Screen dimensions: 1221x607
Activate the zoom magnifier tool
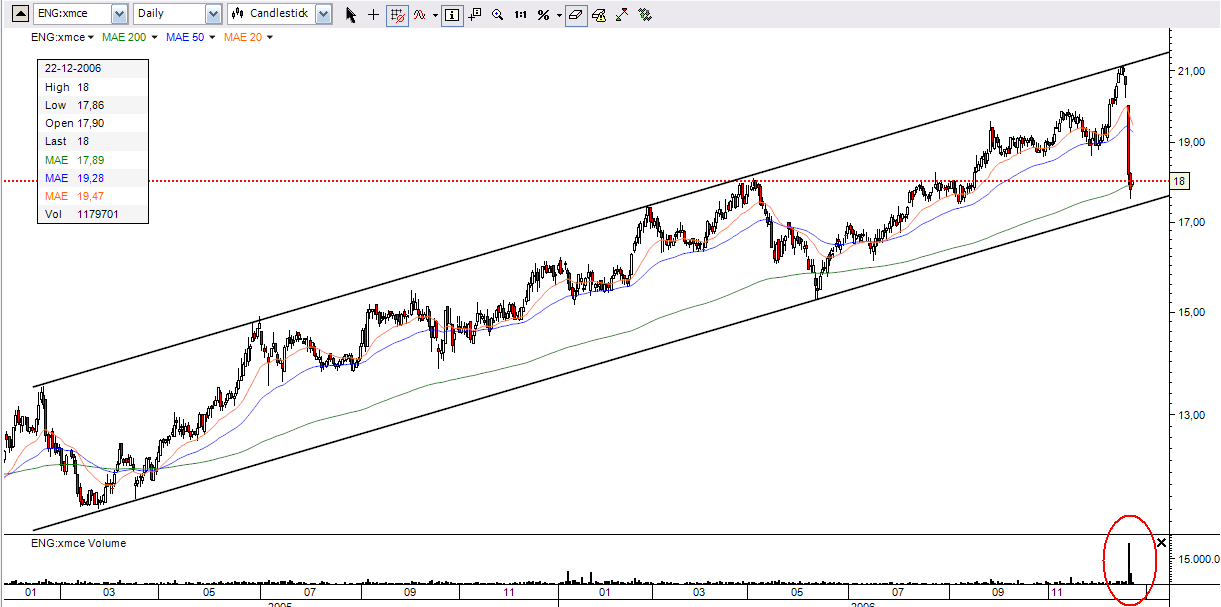pyautogui.click(x=497, y=15)
